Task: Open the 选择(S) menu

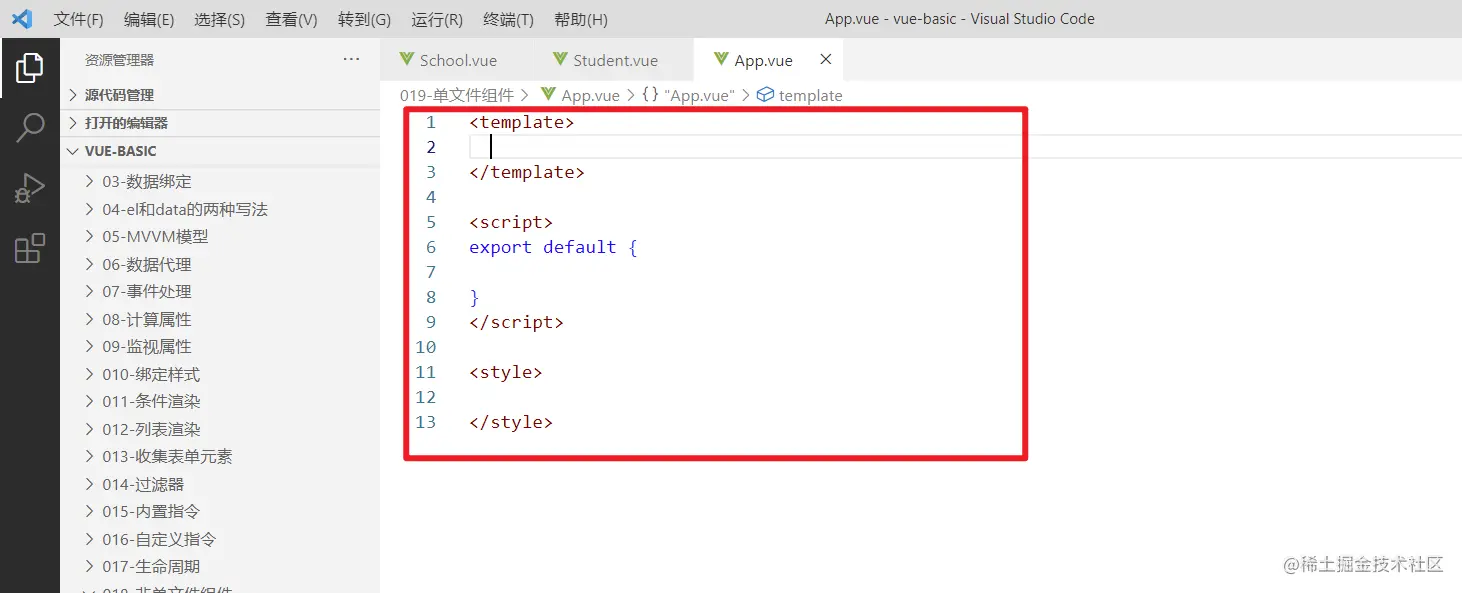Action: tap(219, 19)
